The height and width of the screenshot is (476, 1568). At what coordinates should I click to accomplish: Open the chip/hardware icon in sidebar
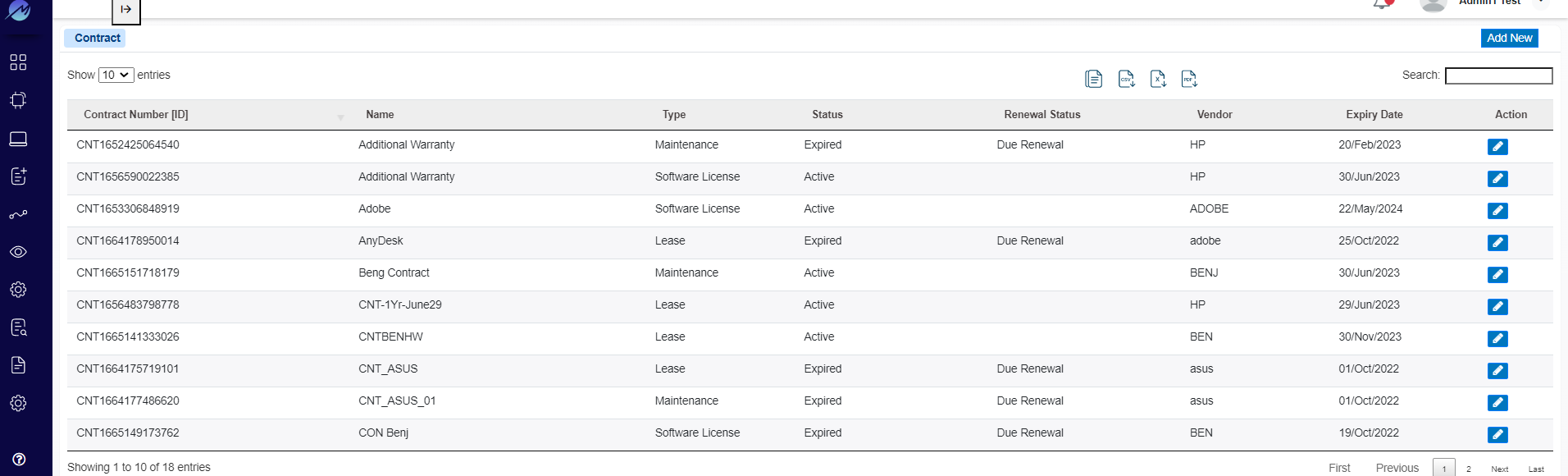[18, 100]
